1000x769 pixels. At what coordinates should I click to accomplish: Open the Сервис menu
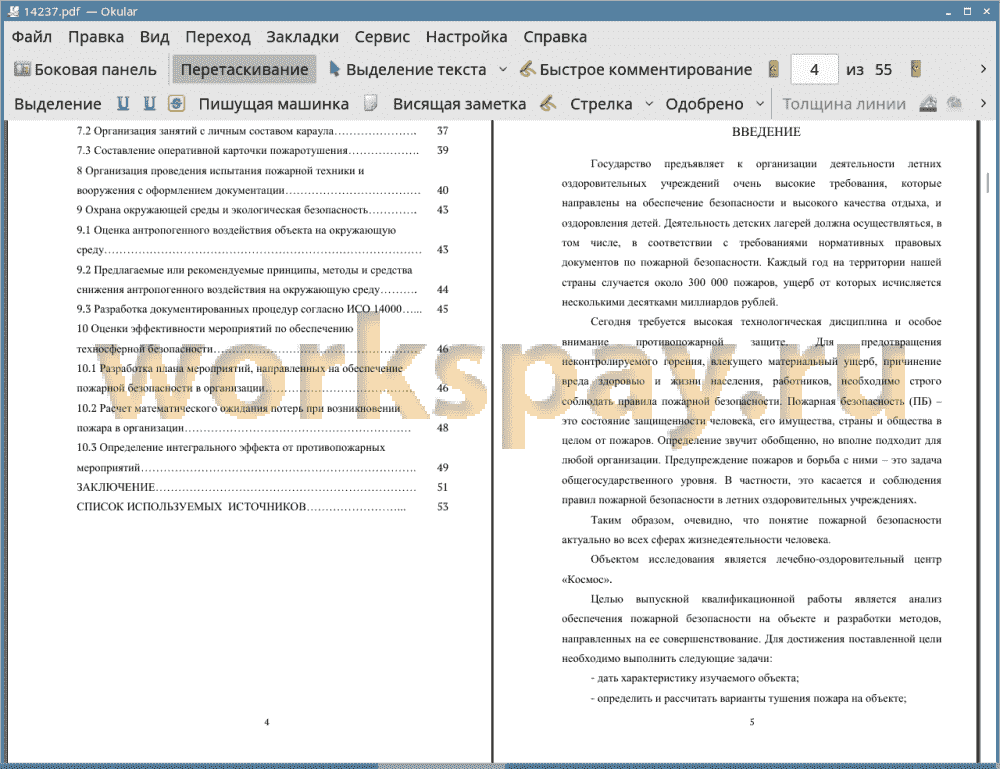coord(382,37)
